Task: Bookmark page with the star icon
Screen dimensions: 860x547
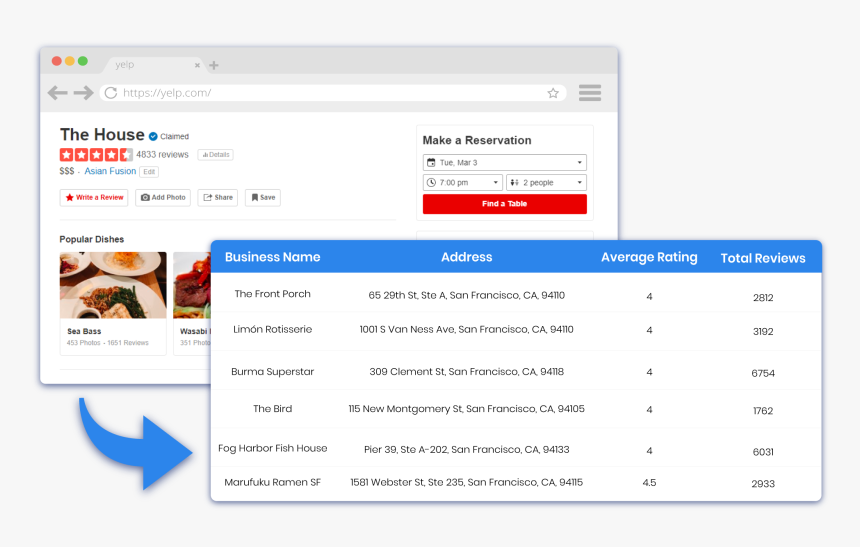Action: point(553,93)
